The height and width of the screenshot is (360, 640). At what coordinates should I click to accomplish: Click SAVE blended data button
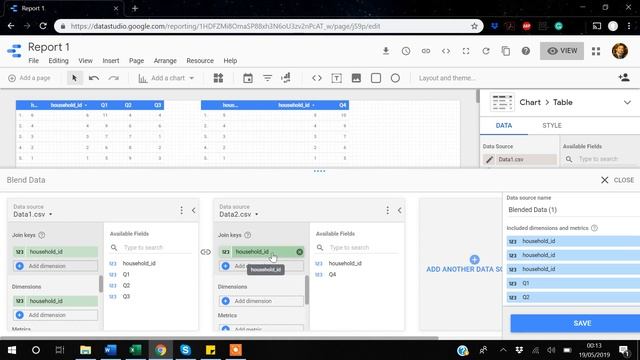tap(575, 323)
